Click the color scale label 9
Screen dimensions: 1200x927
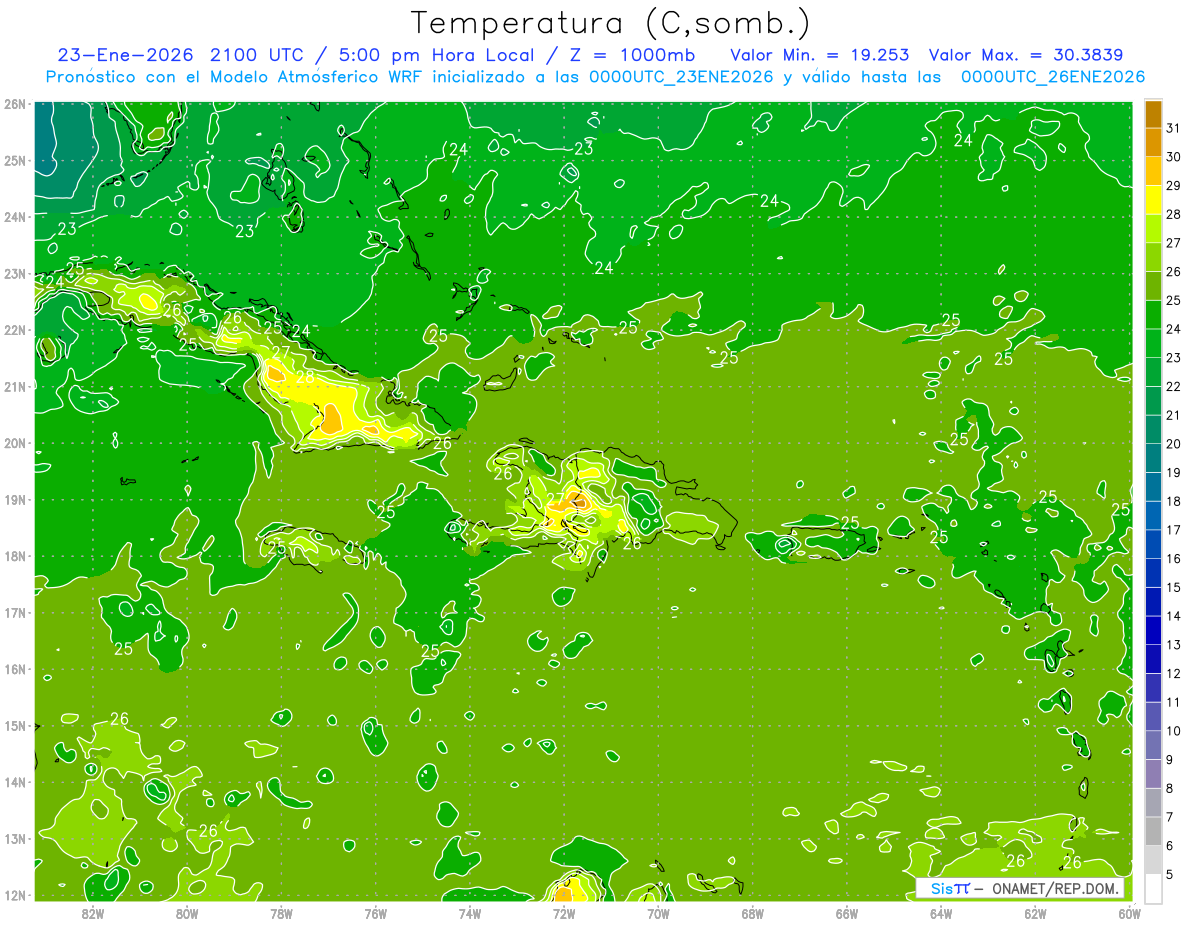(1170, 759)
